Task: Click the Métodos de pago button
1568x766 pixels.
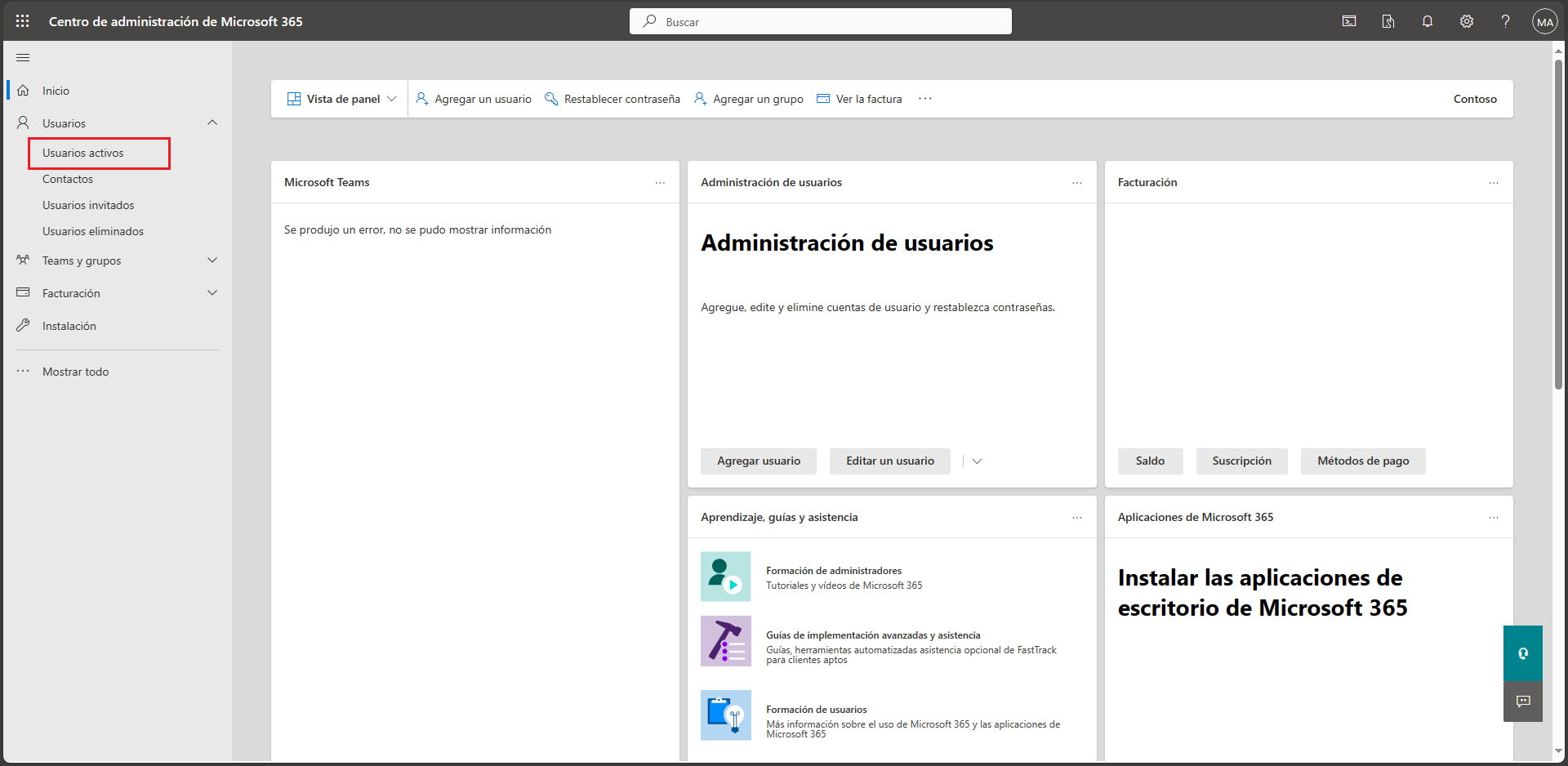Action: pyautogui.click(x=1363, y=461)
